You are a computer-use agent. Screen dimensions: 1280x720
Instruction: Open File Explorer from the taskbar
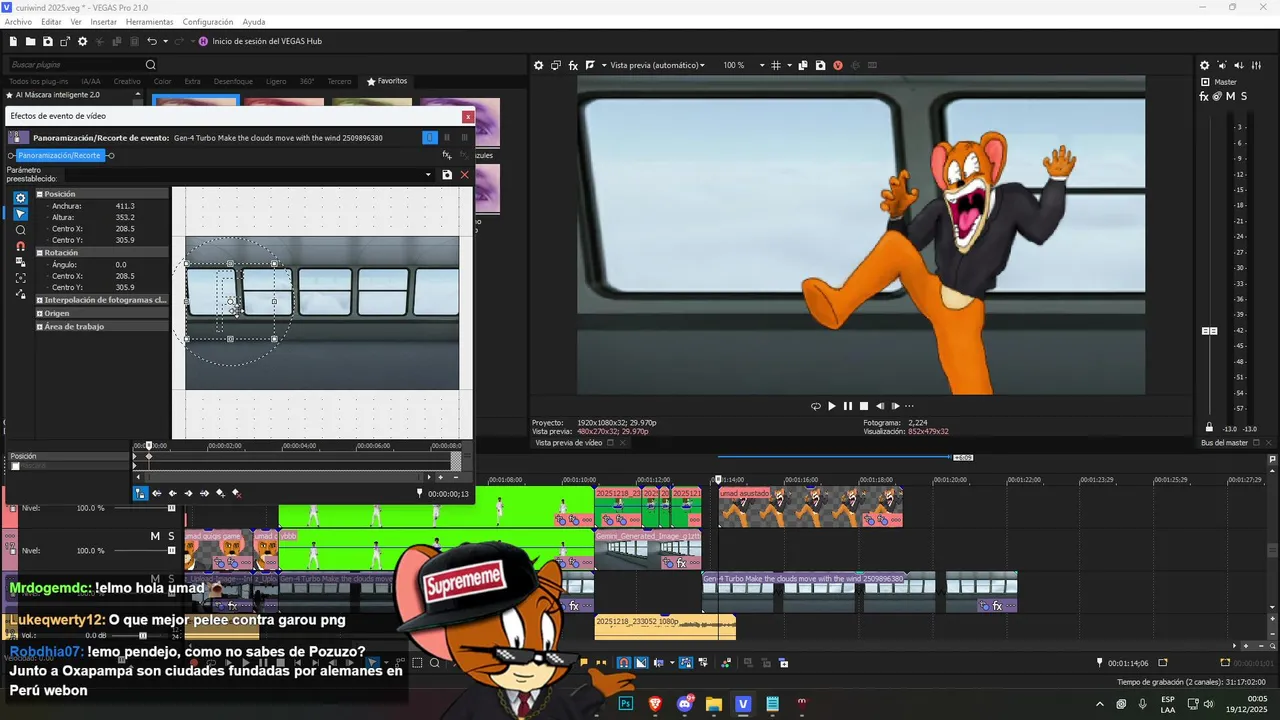714,704
